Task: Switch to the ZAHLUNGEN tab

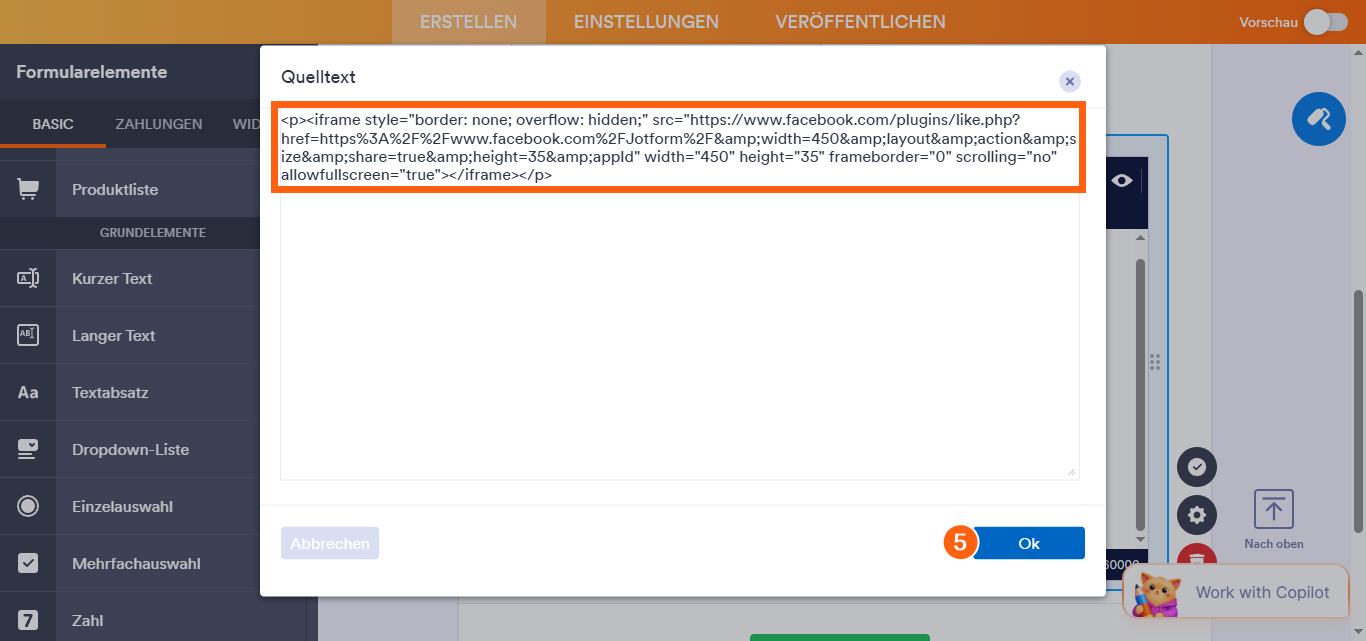Action: click(x=159, y=123)
